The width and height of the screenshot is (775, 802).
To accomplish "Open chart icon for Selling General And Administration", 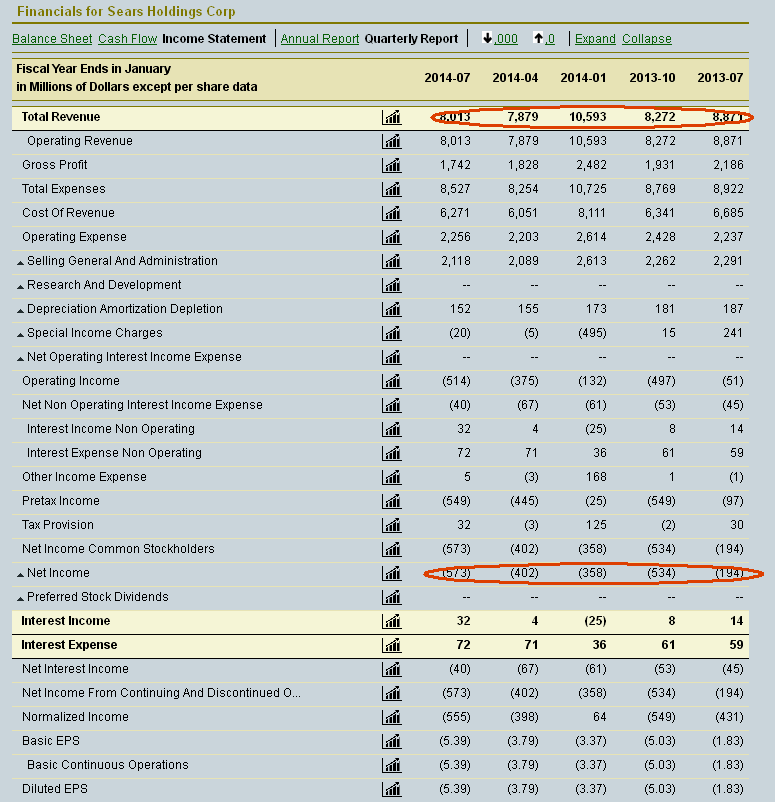I will 392,261.
